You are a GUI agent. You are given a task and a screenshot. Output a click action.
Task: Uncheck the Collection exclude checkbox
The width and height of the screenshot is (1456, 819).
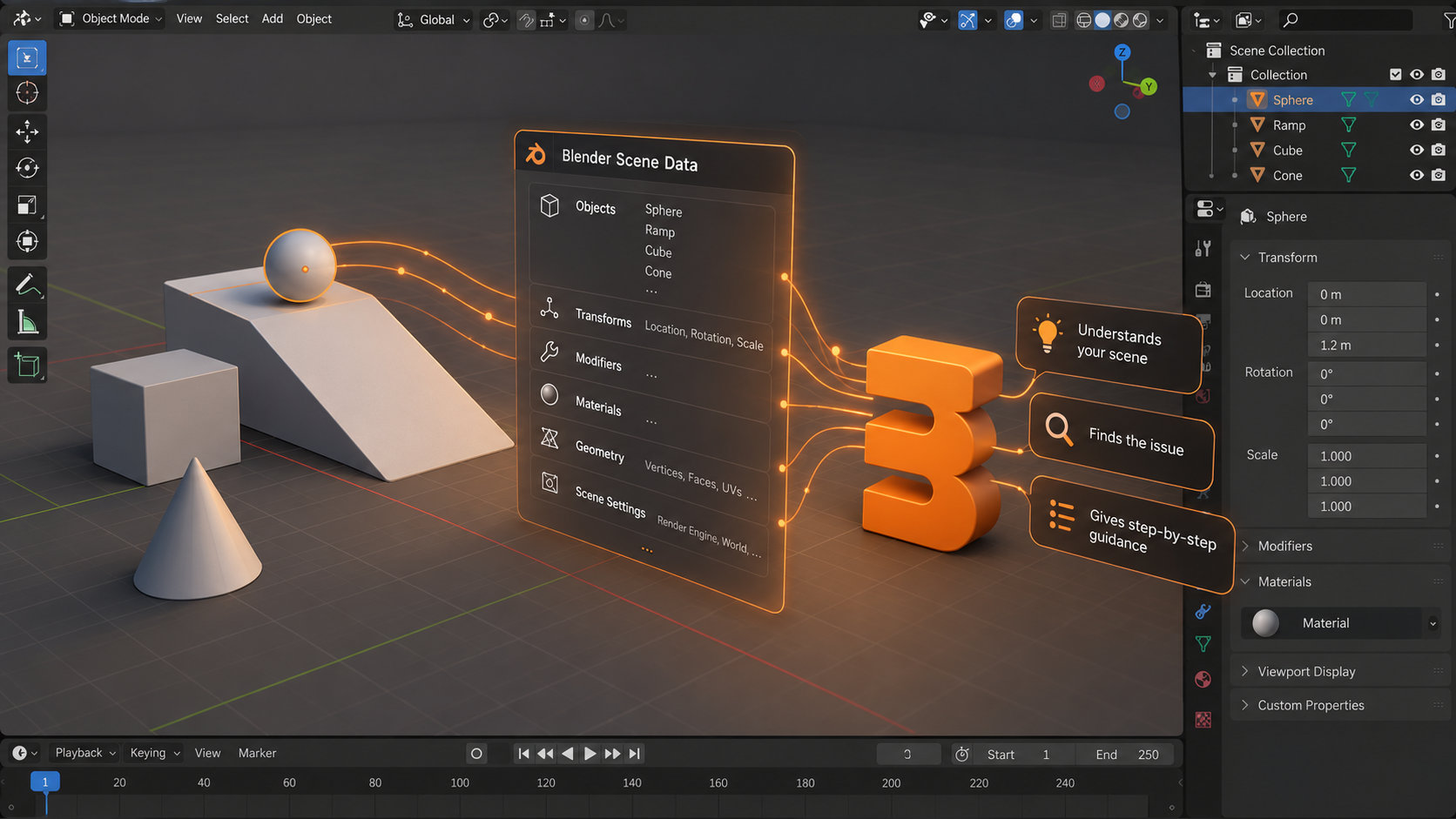tap(1396, 75)
